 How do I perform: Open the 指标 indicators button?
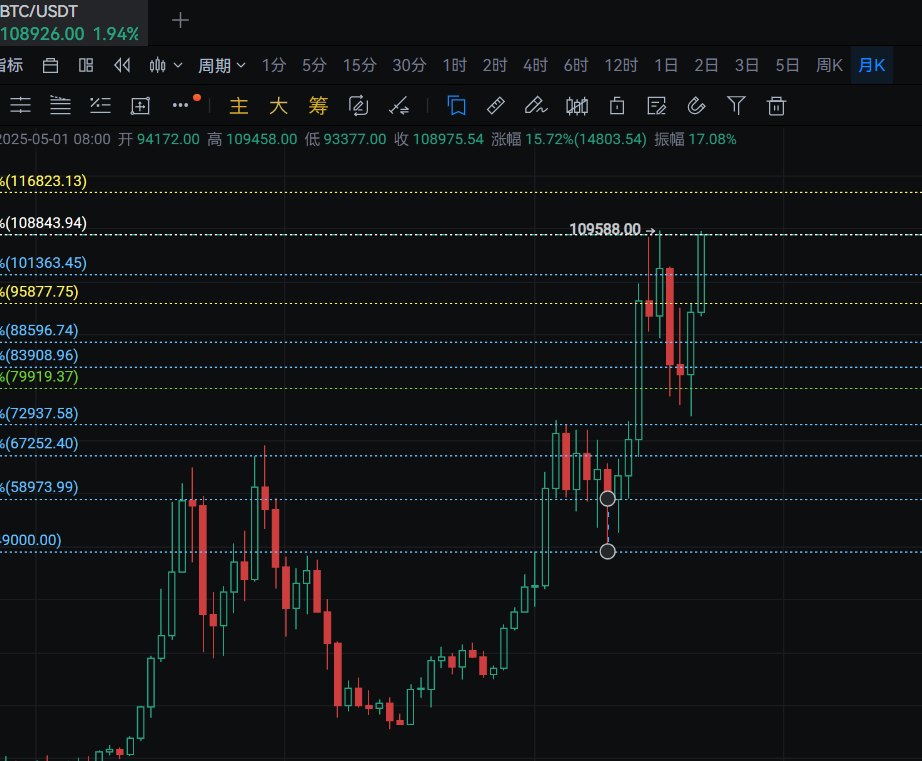12,65
